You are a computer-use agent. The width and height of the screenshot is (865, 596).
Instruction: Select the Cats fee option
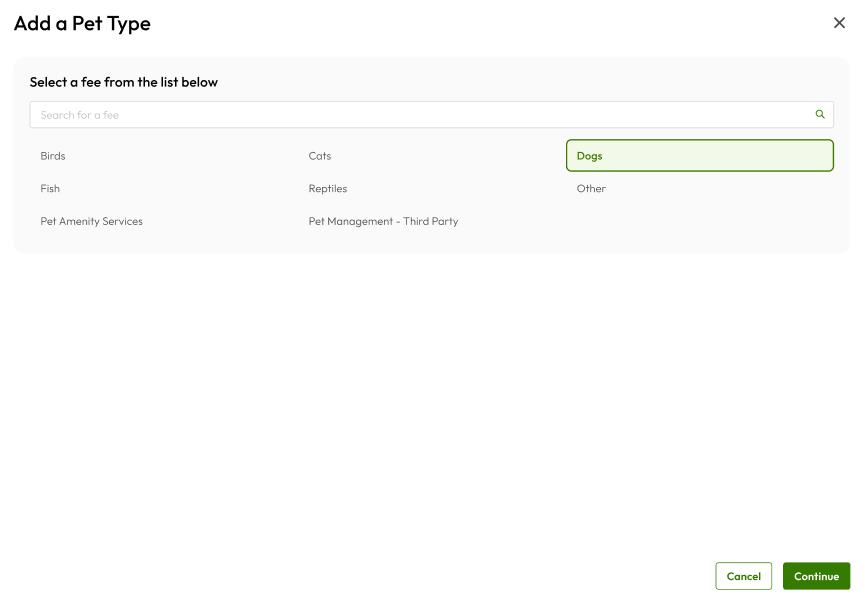431,156
